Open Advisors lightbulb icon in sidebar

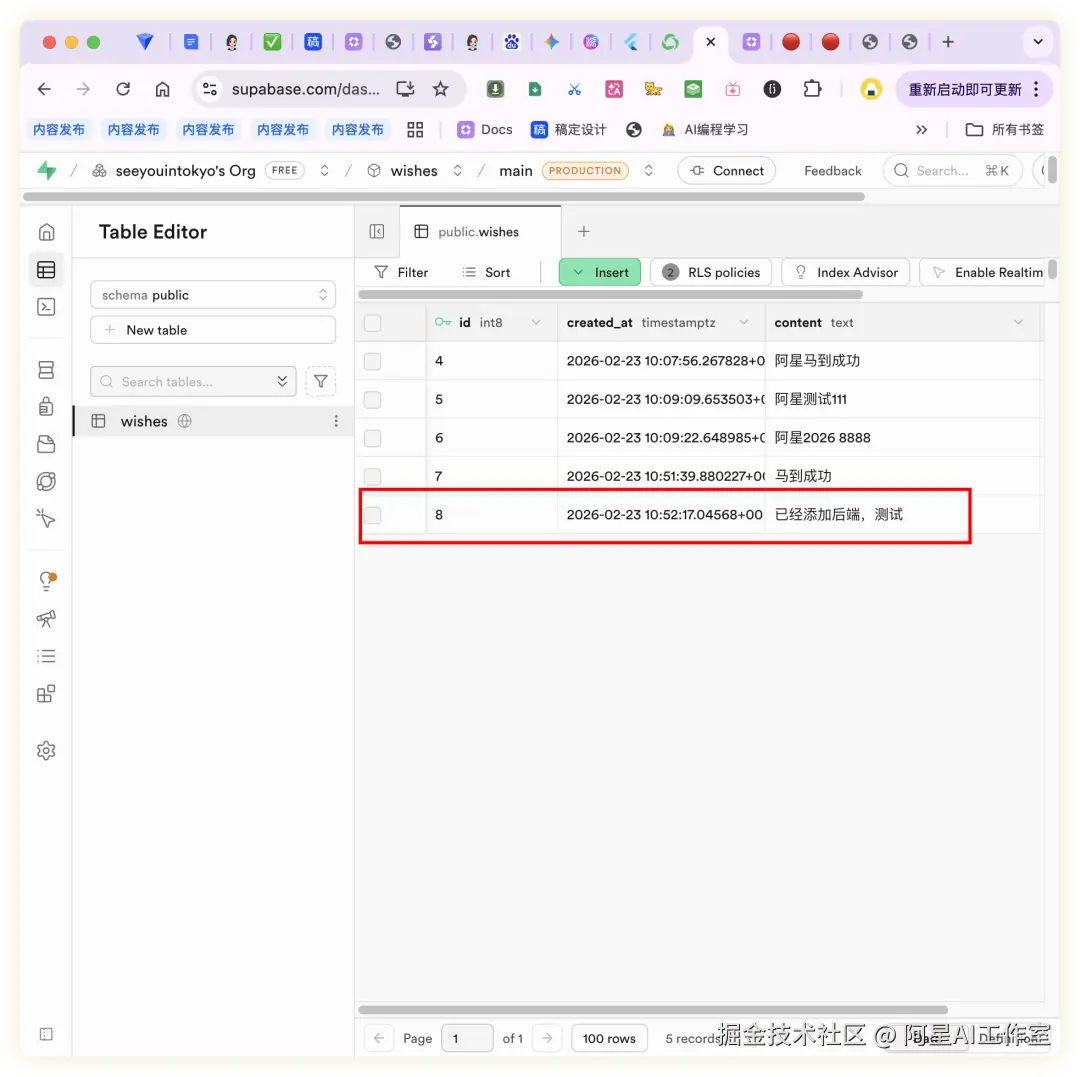point(47,581)
